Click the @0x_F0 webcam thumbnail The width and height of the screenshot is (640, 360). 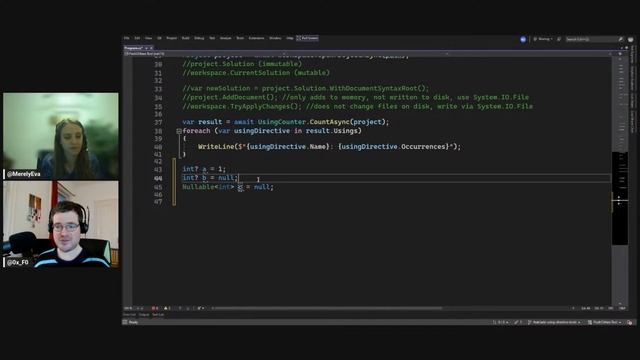coord(61,224)
